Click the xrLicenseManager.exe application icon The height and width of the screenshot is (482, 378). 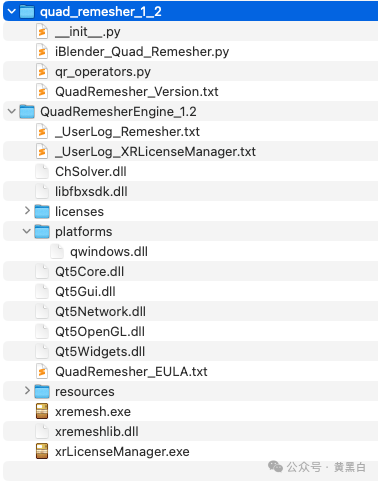(x=42, y=451)
